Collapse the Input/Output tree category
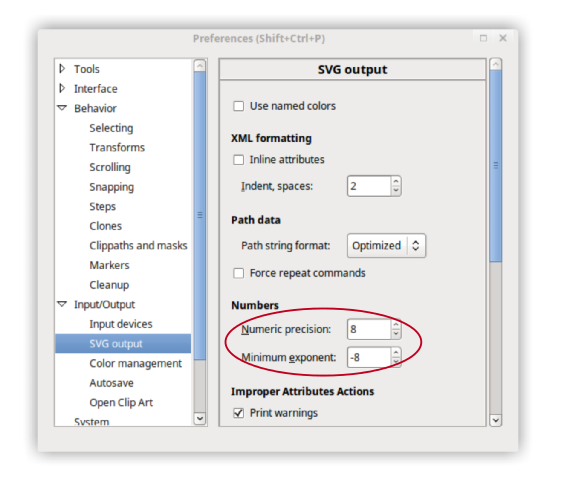The image size is (562, 482). point(62,304)
